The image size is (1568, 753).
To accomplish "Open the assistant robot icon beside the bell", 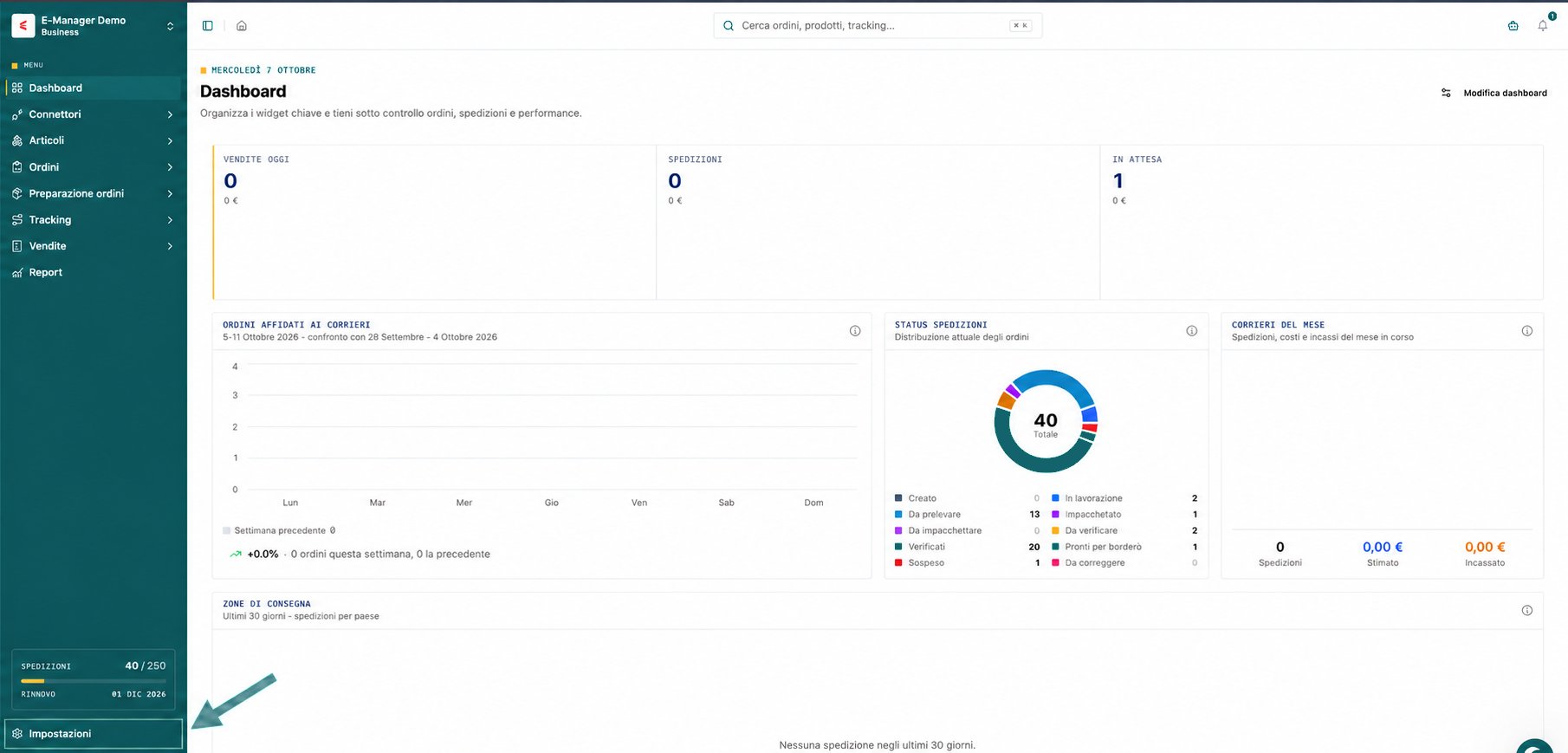I will [x=1513, y=26].
